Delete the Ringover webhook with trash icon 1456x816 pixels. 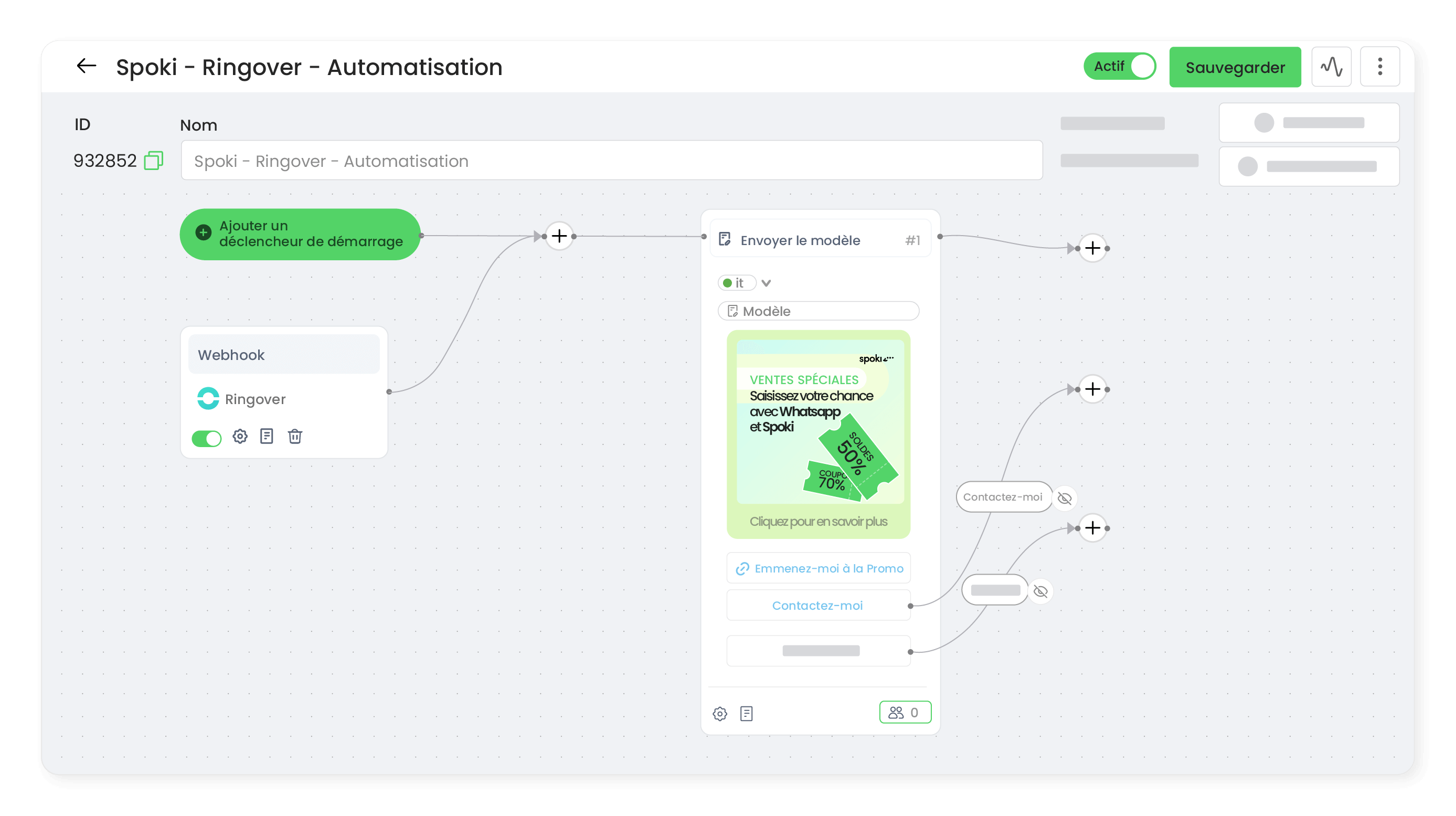[294, 436]
